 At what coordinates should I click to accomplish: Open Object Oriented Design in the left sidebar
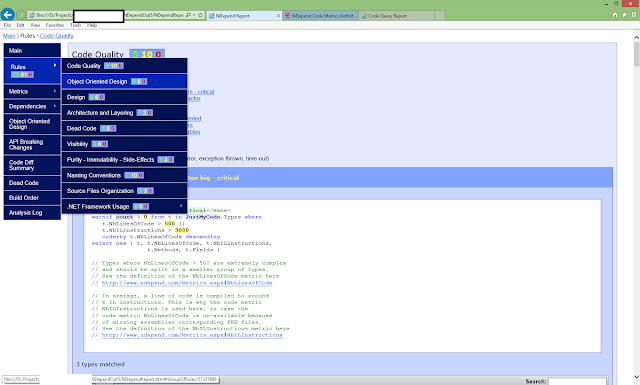point(32,124)
